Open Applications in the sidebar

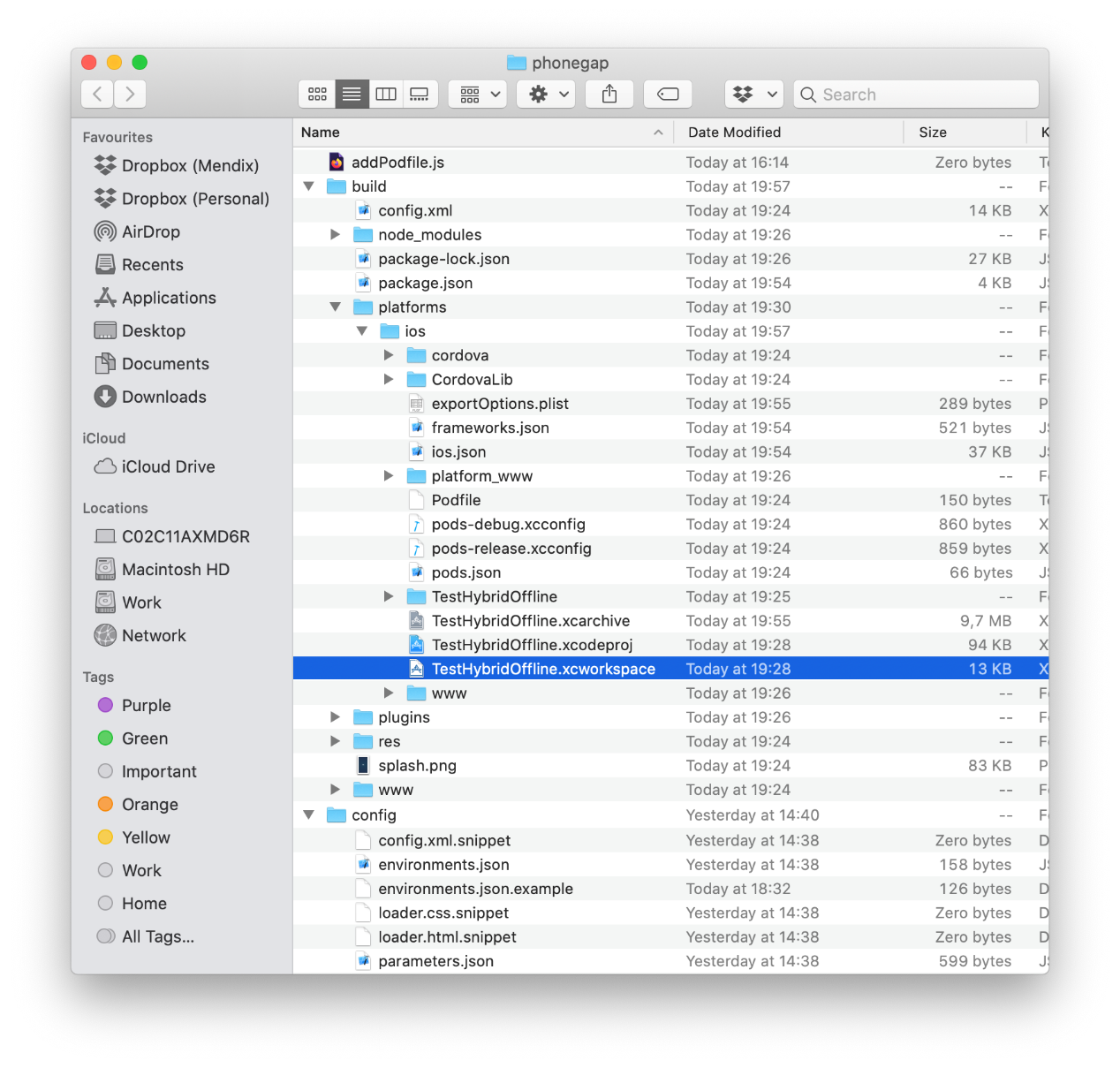tap(155, 298)
